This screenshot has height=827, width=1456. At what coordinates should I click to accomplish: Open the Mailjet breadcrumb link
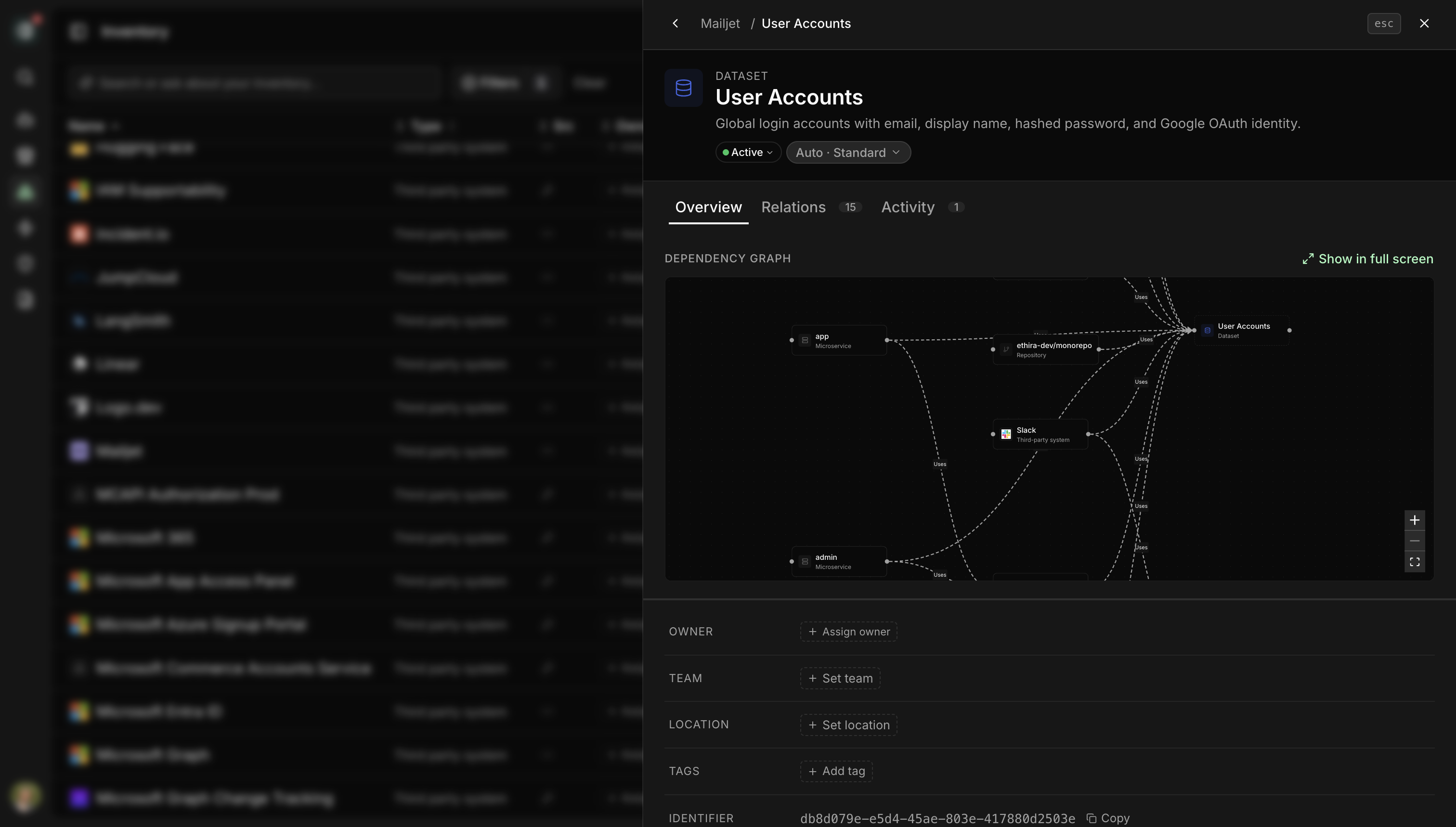pyautogui.click(x=720, y=23)
